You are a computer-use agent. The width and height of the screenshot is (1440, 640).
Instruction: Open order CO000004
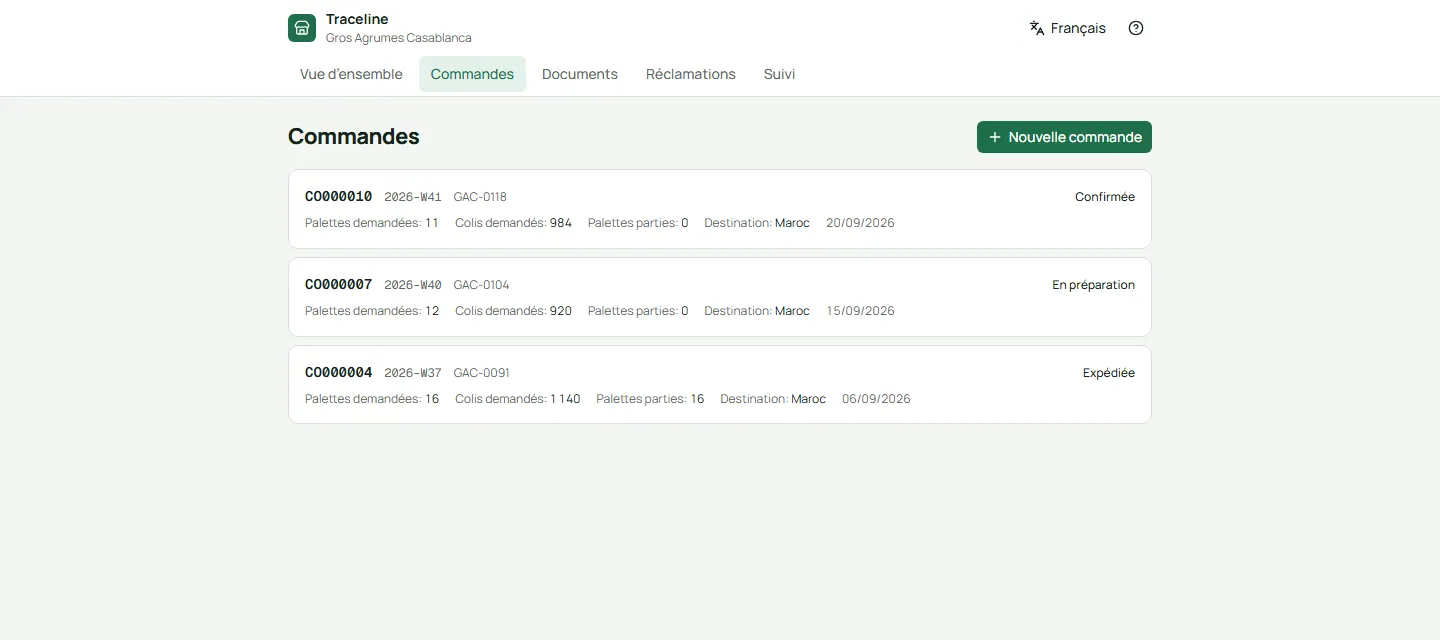tap(720, 385)
